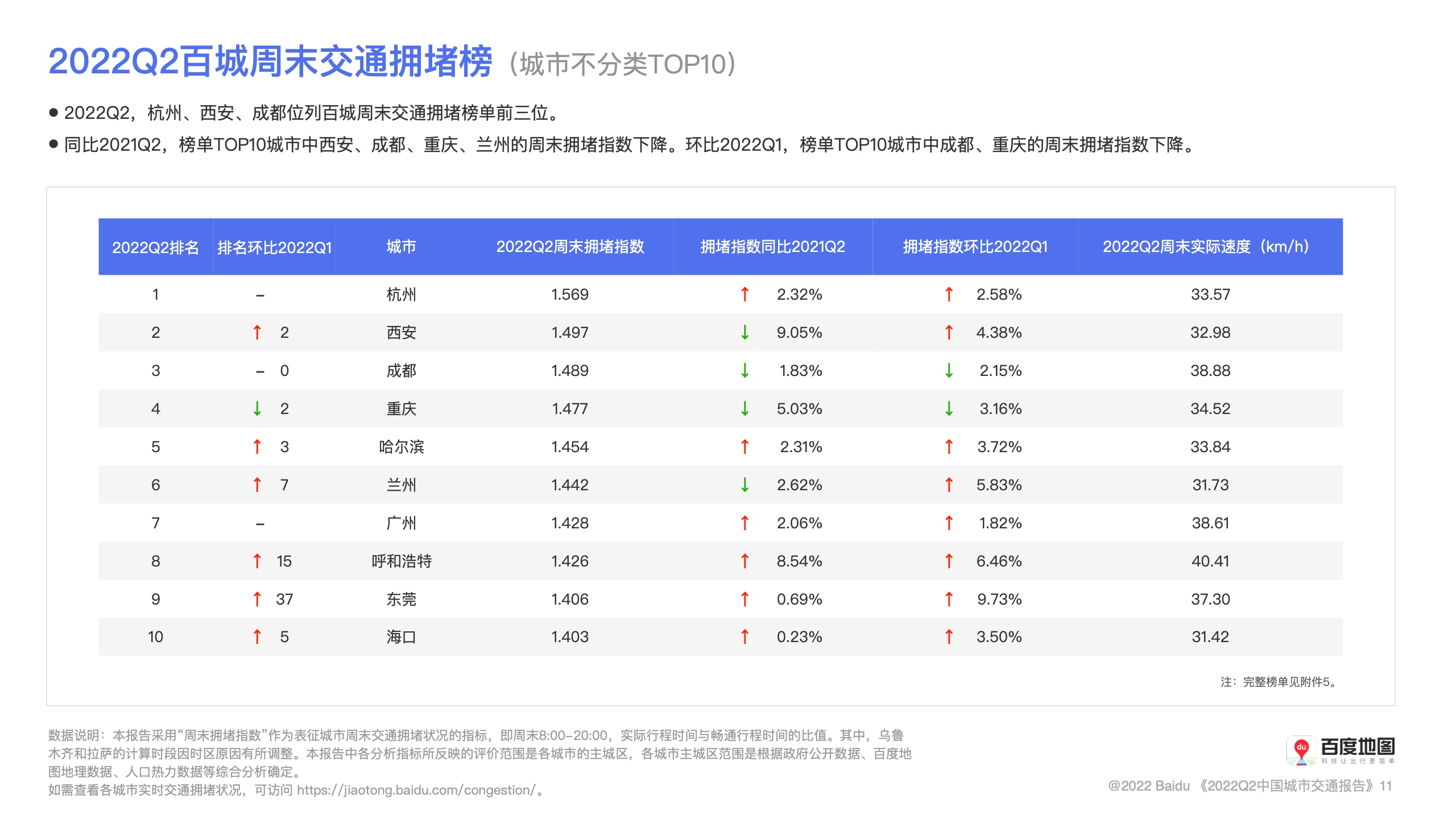Click the 2022Q2排名 column header

coord(155,247)
